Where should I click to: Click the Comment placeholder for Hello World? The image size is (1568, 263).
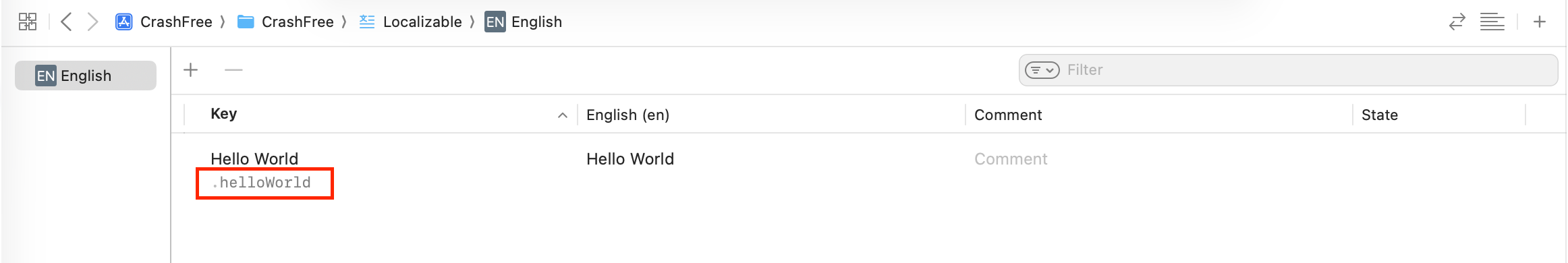click(x=1010, y=159)
